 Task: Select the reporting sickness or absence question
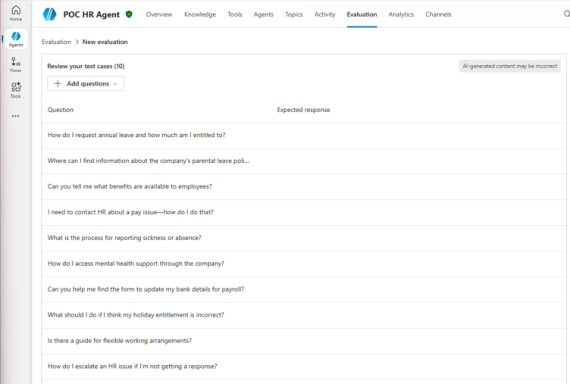(x=304, y=238)
